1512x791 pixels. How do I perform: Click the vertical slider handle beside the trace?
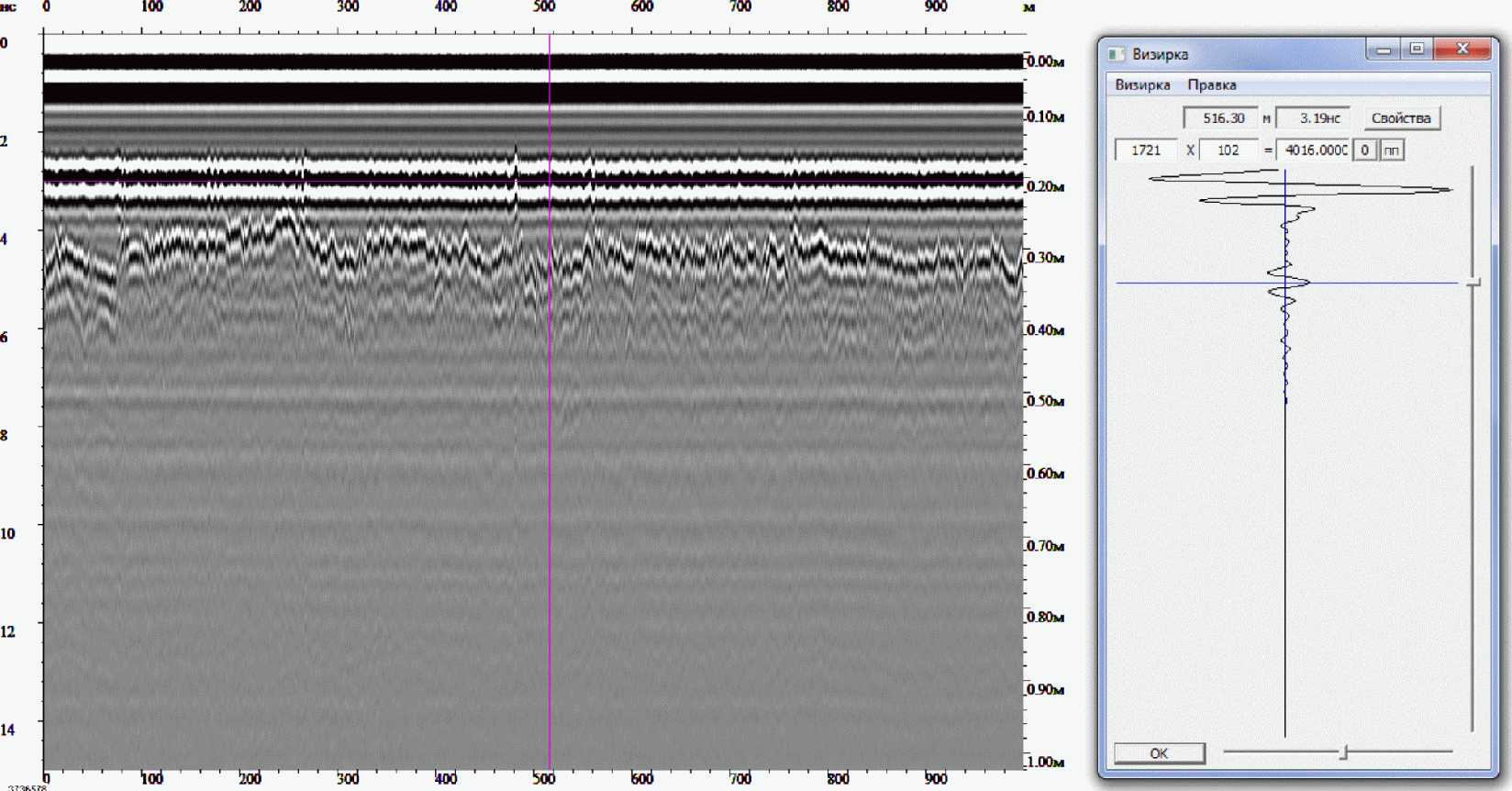click(1473, 283)
